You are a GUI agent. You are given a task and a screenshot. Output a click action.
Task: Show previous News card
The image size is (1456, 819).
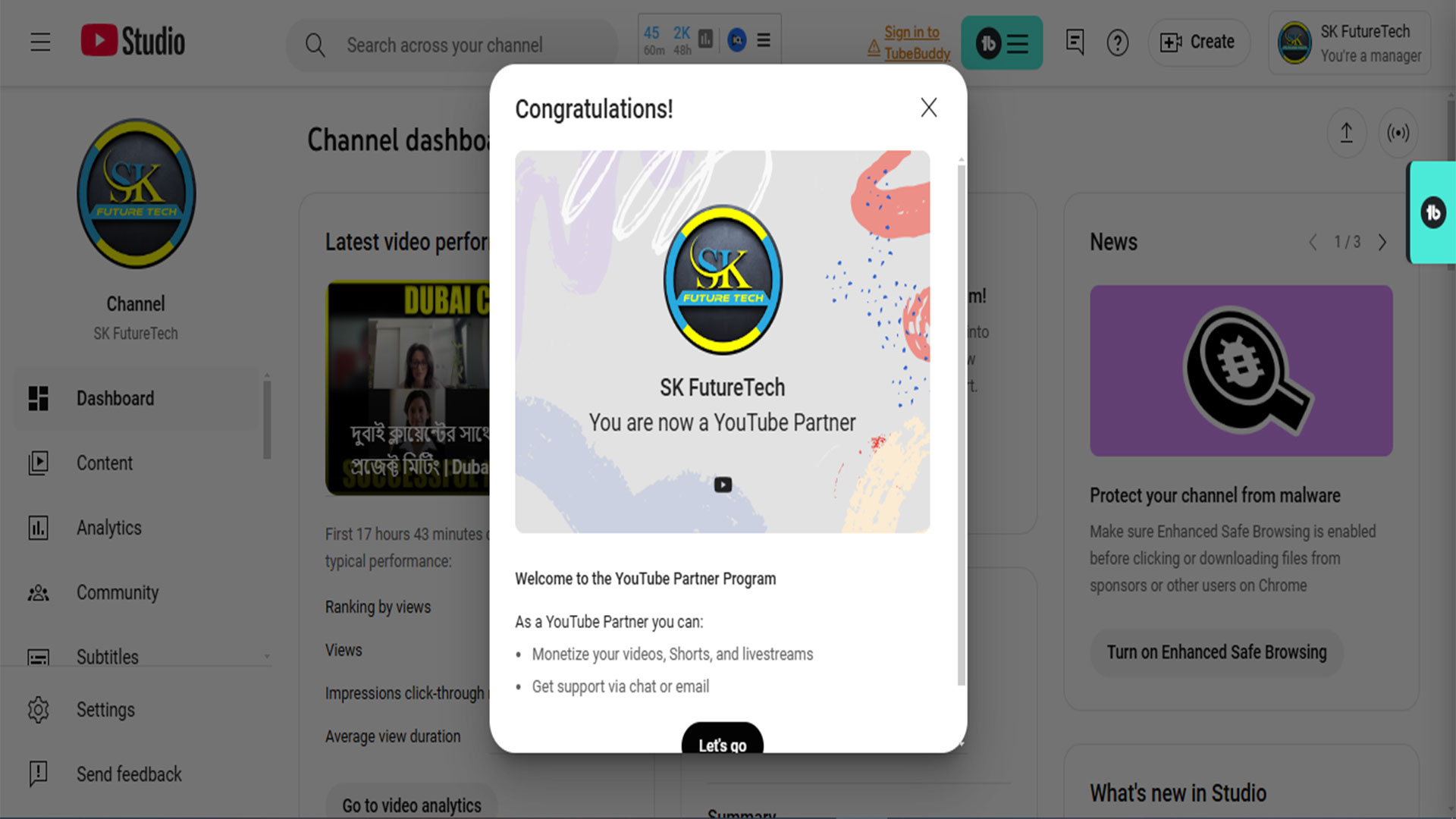point(1313,242)
